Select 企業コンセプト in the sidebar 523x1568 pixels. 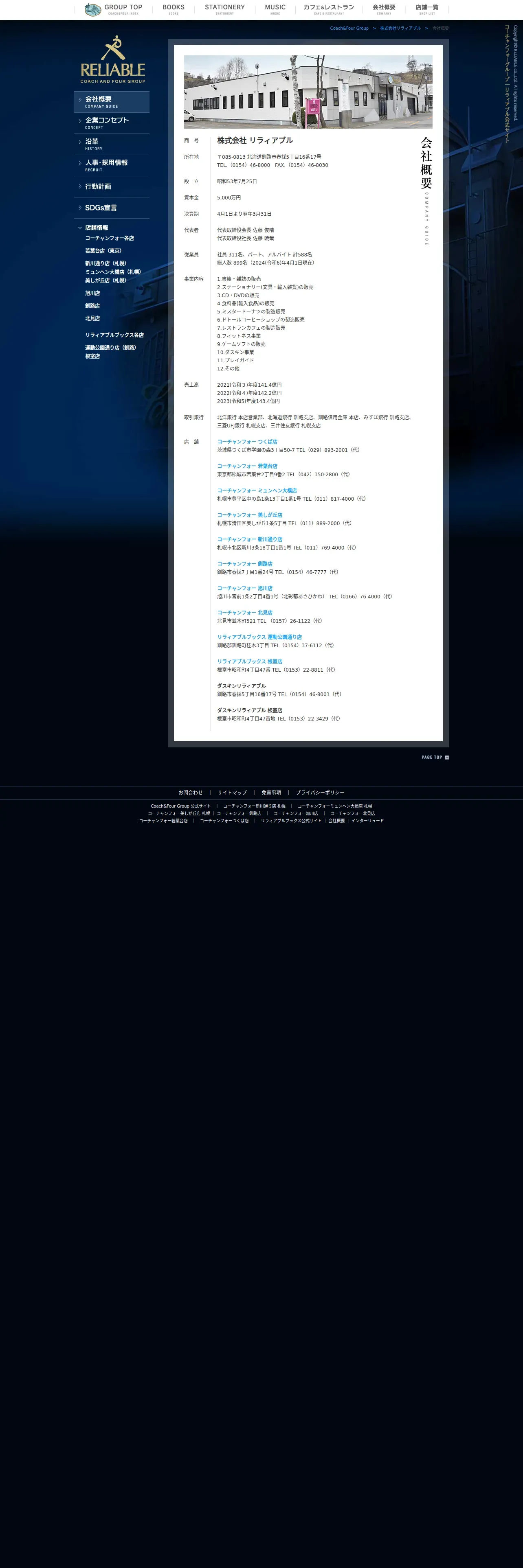(112, 123)
